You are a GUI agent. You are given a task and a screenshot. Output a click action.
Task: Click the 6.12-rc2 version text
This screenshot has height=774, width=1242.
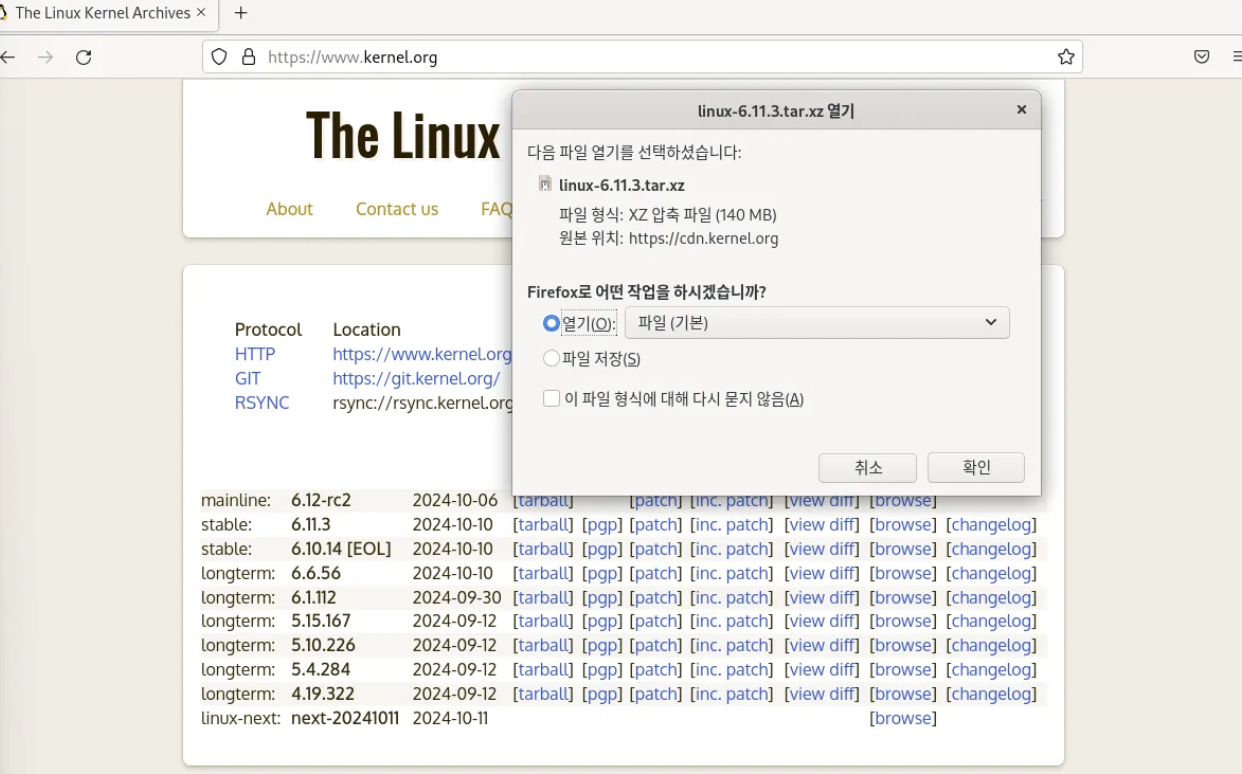[x=321, y=500]
